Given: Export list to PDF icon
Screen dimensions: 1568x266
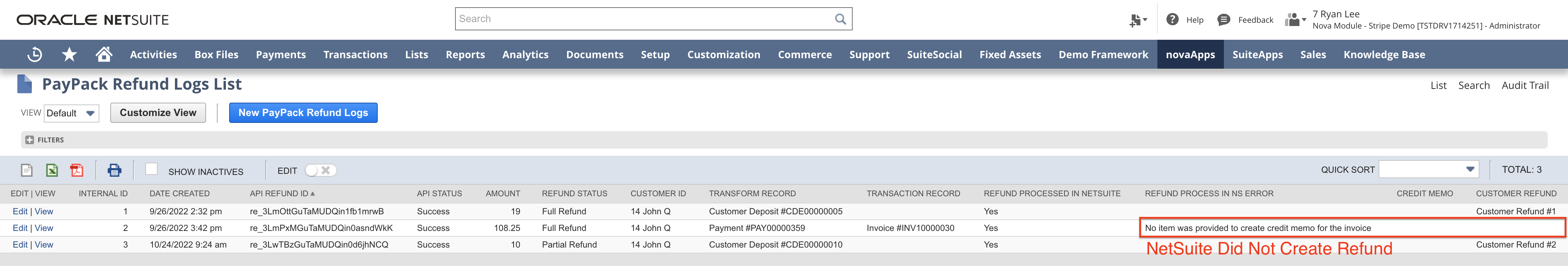Looking at the screenshot, I should click(77, 171).
